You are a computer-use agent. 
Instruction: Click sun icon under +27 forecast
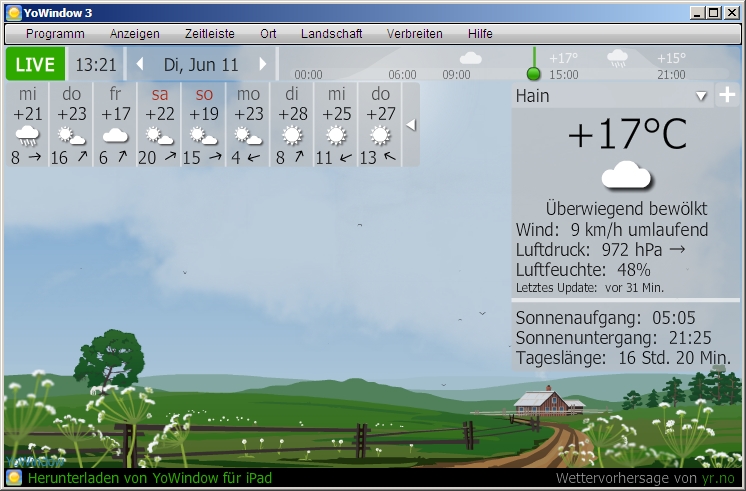[x=380, y=136]
